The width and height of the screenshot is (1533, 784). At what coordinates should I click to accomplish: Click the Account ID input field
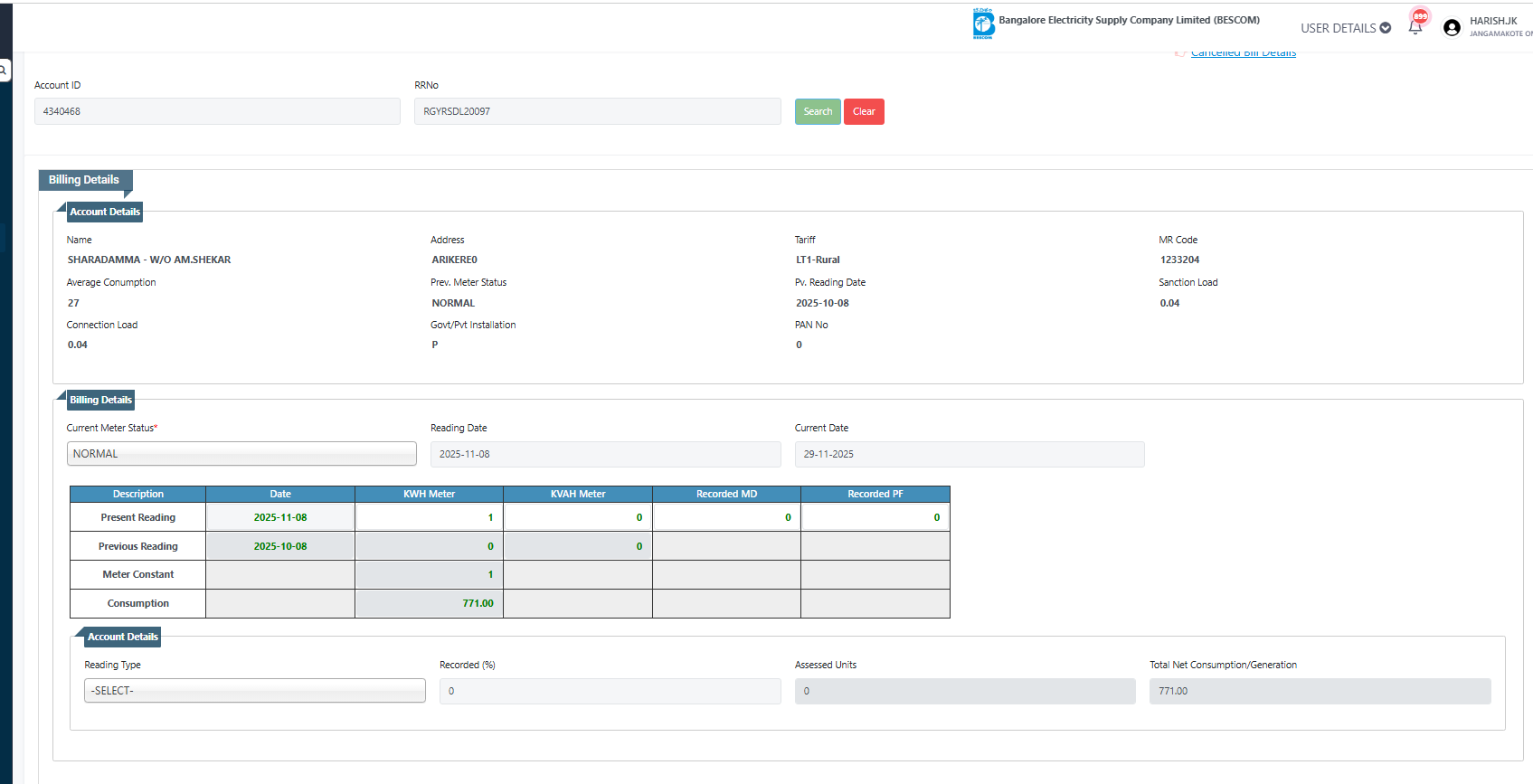217,111
